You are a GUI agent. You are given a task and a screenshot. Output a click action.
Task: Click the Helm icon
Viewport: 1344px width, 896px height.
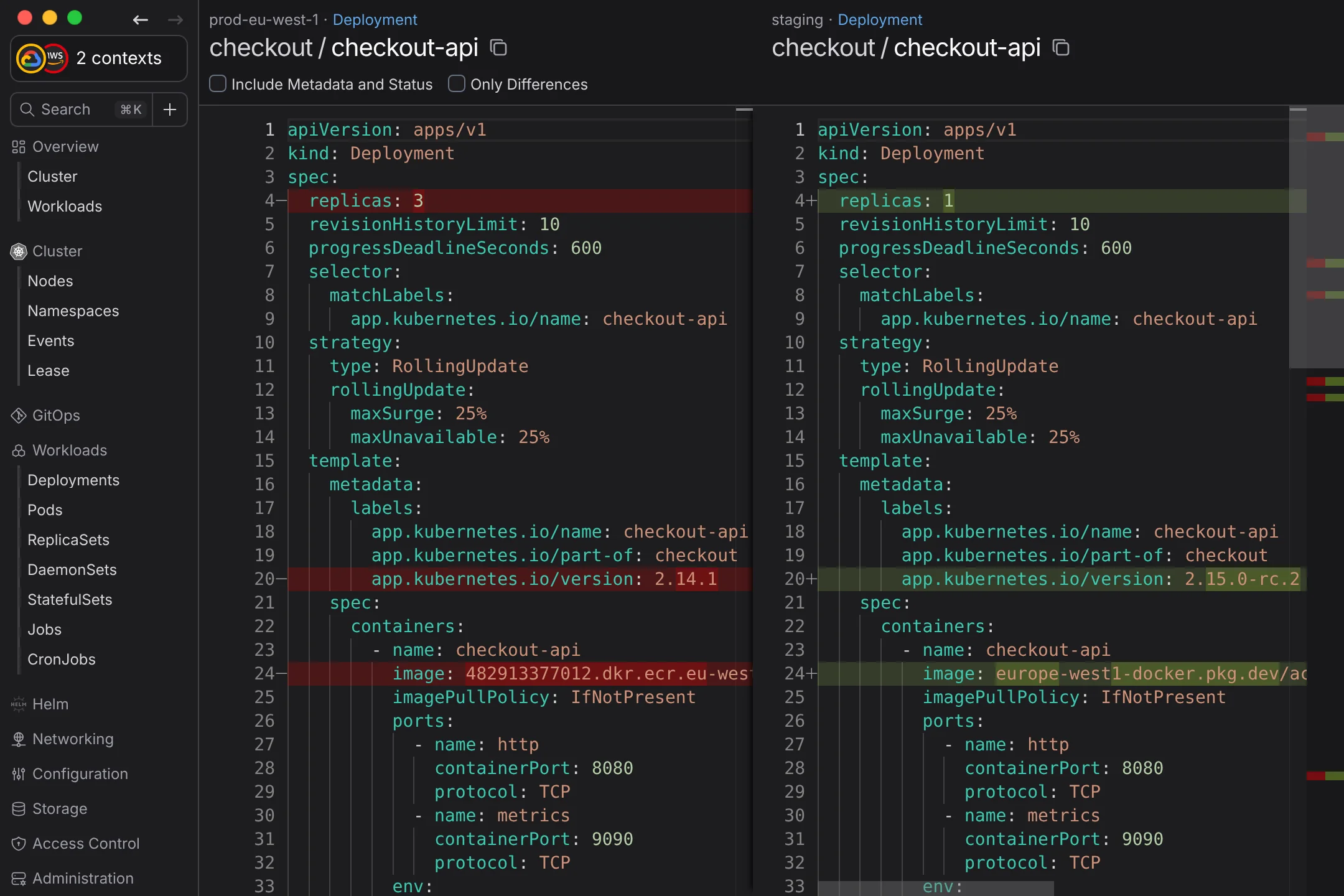(19, 704)
